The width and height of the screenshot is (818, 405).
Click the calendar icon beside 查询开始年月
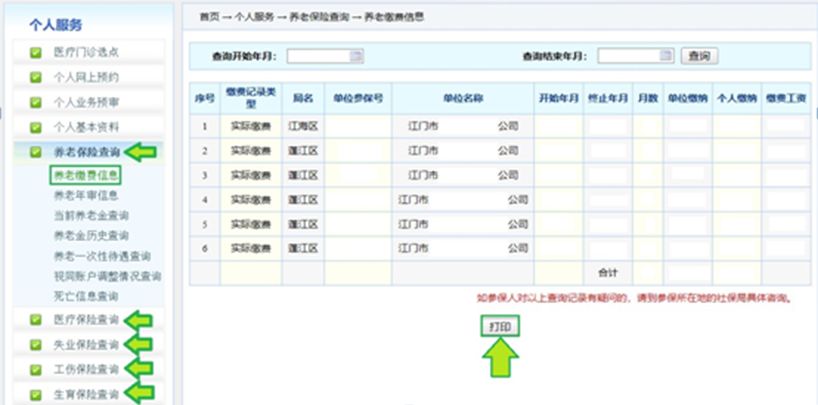pyautogui.click(x=357, y=56)
